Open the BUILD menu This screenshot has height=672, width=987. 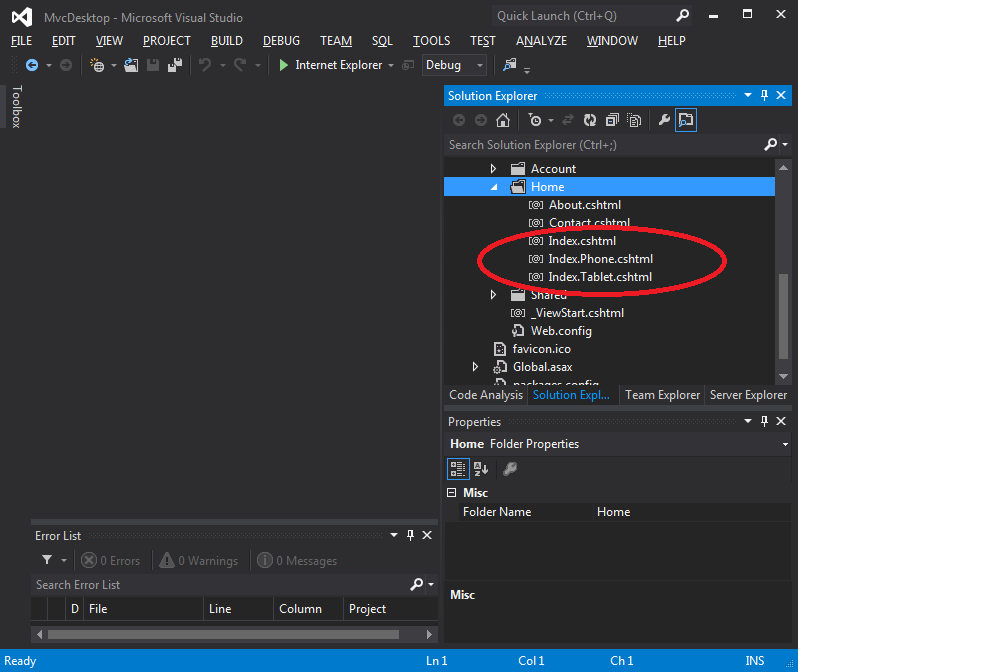pyautogui.click(x=227, y=41)
